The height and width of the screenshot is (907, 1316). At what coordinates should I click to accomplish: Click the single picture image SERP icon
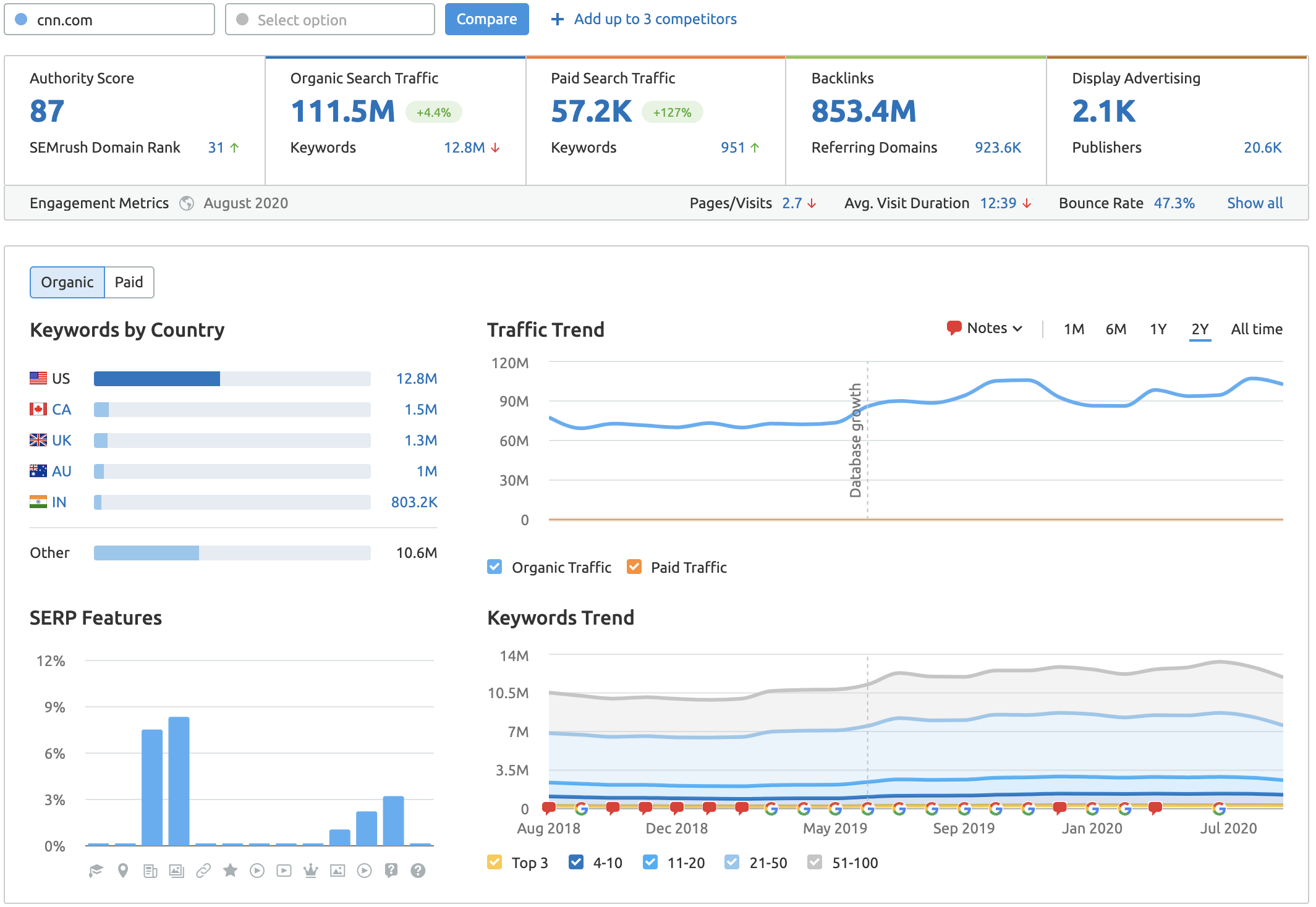click(x=337, y=871)
